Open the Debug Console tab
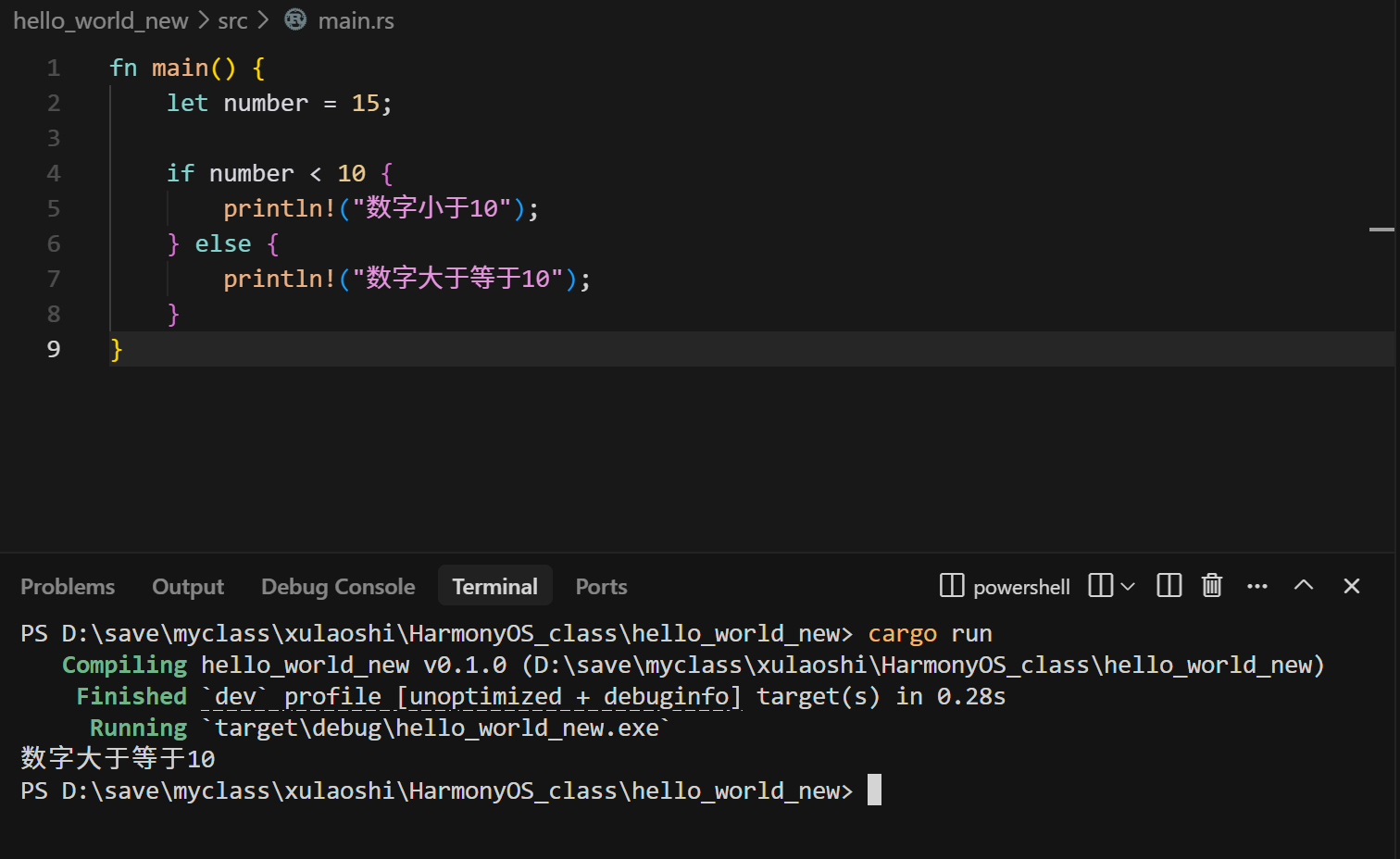Image resolution: width=1400 pixels, height=859 pixels. (338, 587)
